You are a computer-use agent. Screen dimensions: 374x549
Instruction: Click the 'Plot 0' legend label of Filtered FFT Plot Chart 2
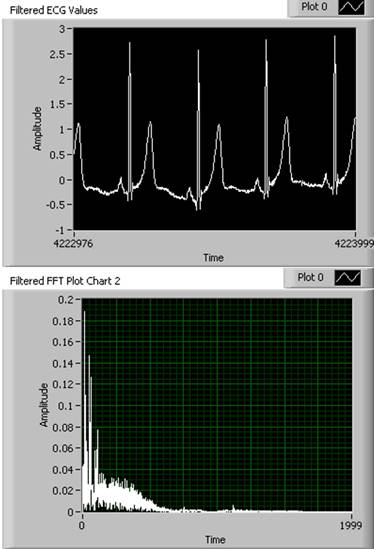pos(310,277)
